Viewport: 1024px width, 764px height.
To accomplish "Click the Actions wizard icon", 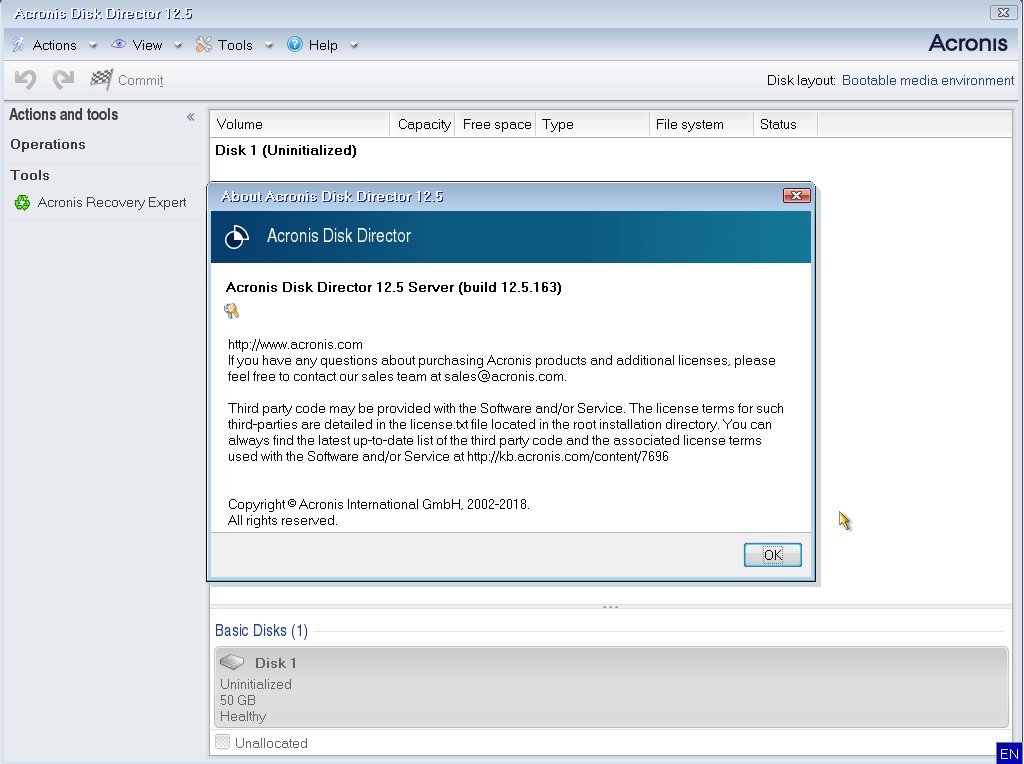I will [19, 44].
